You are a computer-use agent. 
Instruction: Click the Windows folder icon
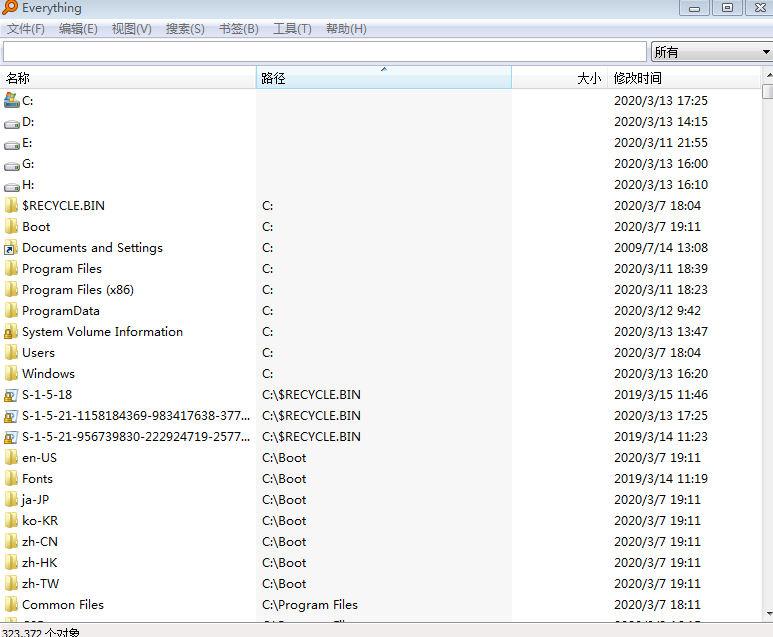pos(11,374)
